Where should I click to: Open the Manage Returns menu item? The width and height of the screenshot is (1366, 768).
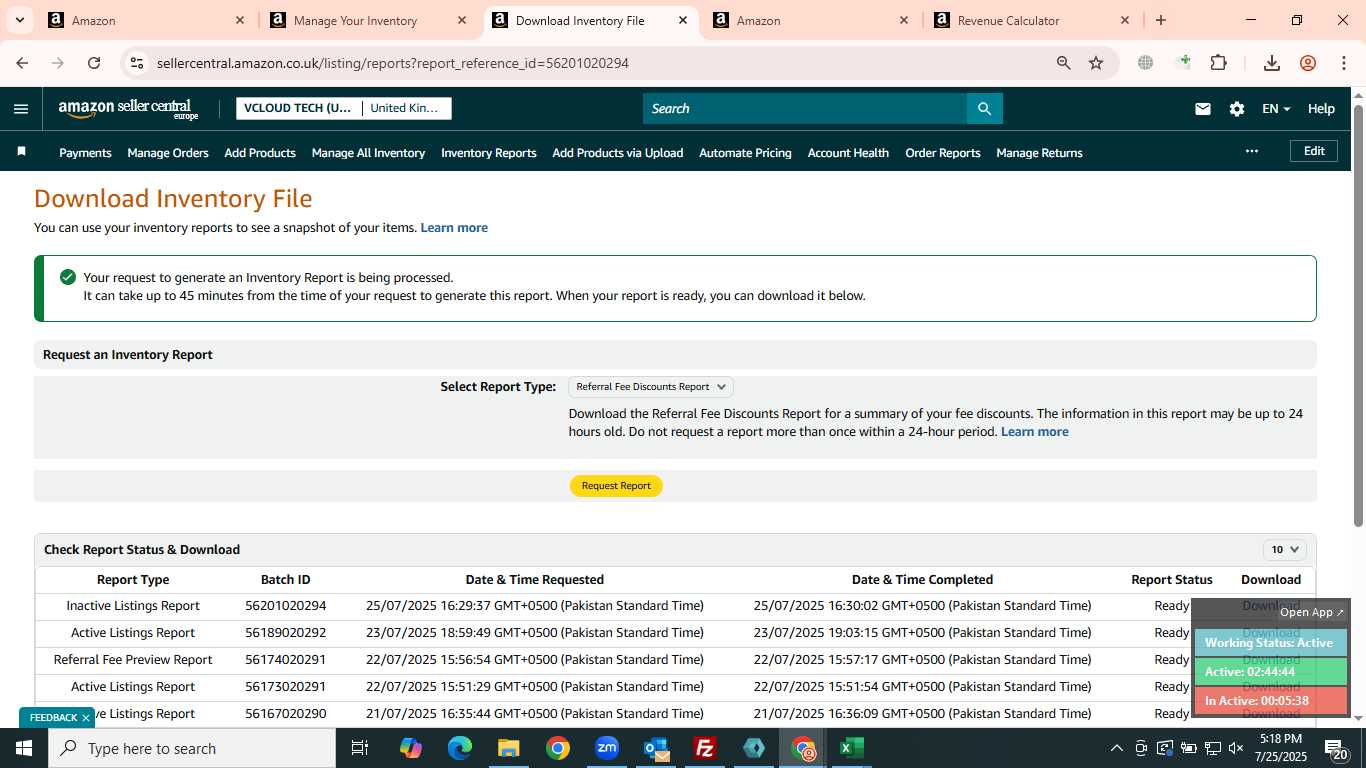(1039, 153)
